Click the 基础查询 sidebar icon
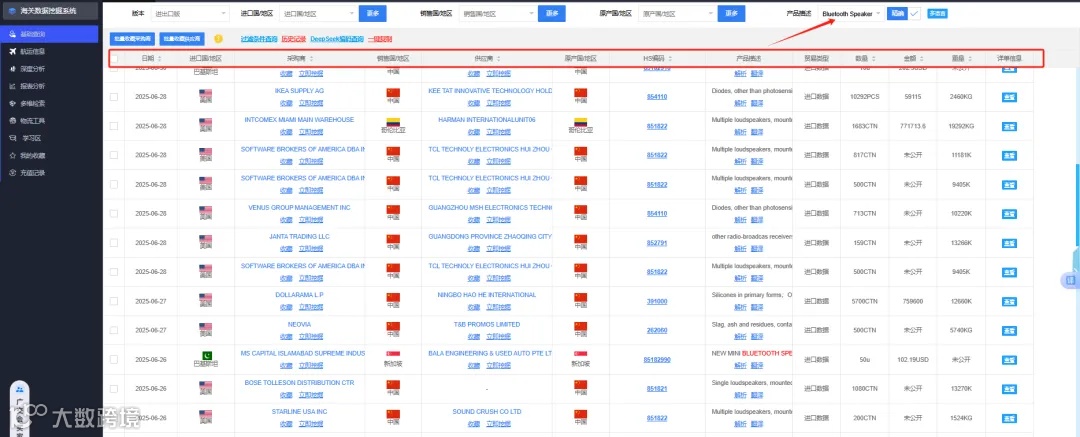Viewport: 1080px width, 437px height. (x=12, y=34)
